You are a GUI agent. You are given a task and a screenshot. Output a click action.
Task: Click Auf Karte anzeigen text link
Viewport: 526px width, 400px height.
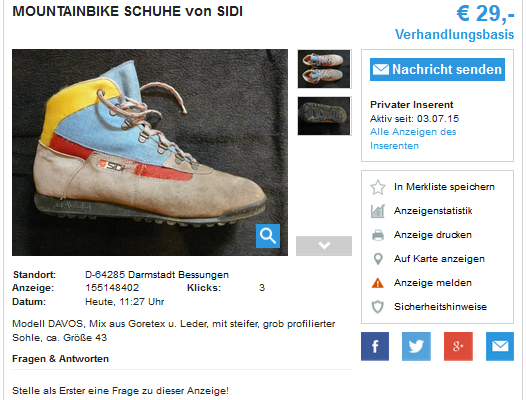pyautogui.click(x=439, y=259)
